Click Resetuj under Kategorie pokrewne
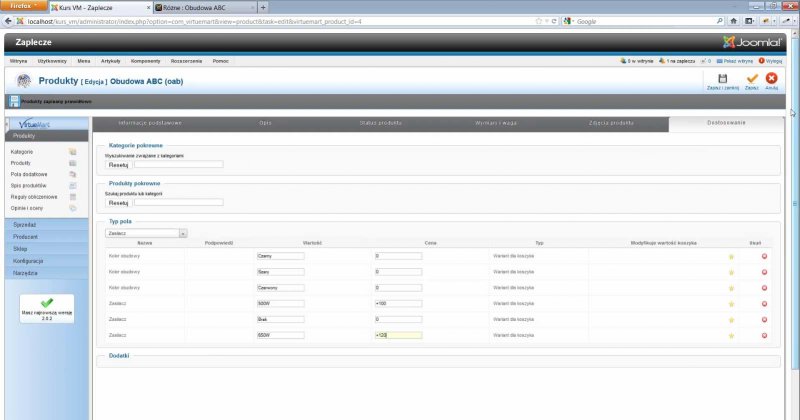 (118, 165)
